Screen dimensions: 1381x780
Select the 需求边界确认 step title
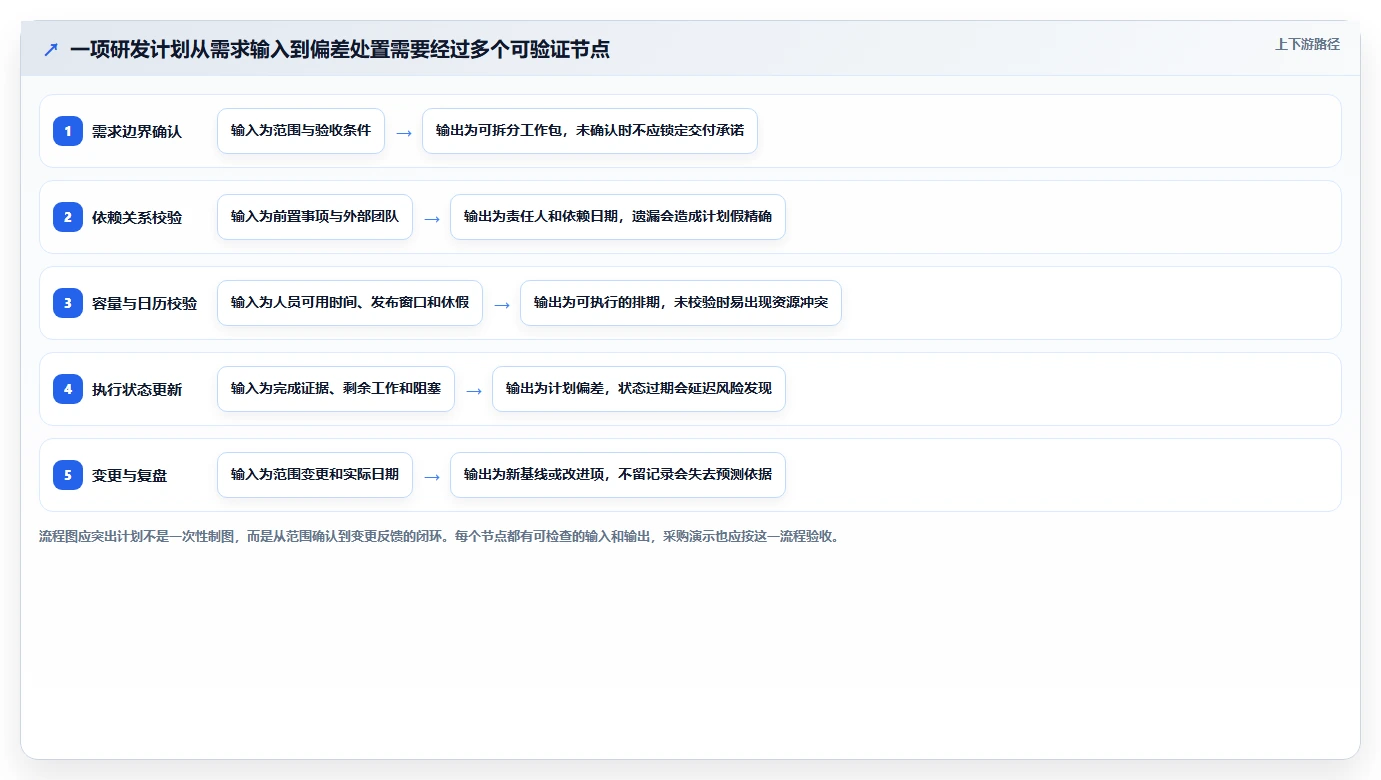tap(137, 131)
